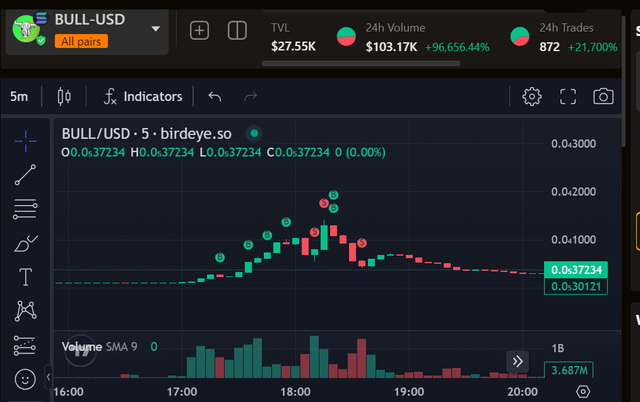Open the emoji icons tool
Image resolution: width=640 pixels, height=402 pixels.
(x=25, y=379)
